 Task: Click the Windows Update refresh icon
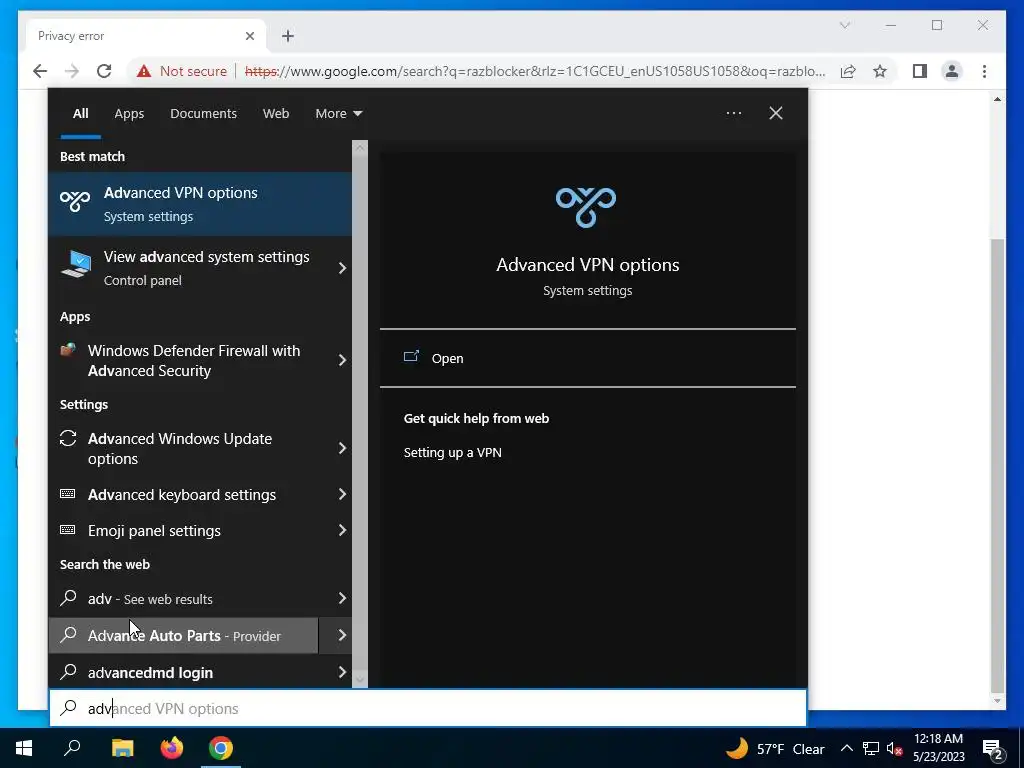click(x=68, y=438)
